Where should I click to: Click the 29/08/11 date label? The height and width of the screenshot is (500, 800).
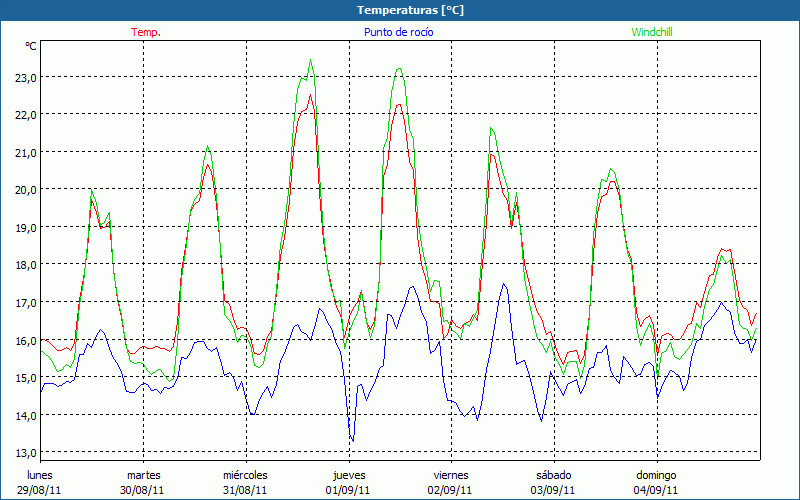click(x=40, y=490)
